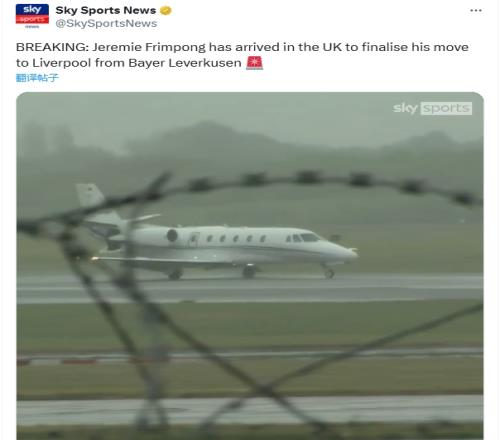This screenshot has width=500, height=440.
Task: Click the jet's tail fin in video
Action: tap(89, 196)
